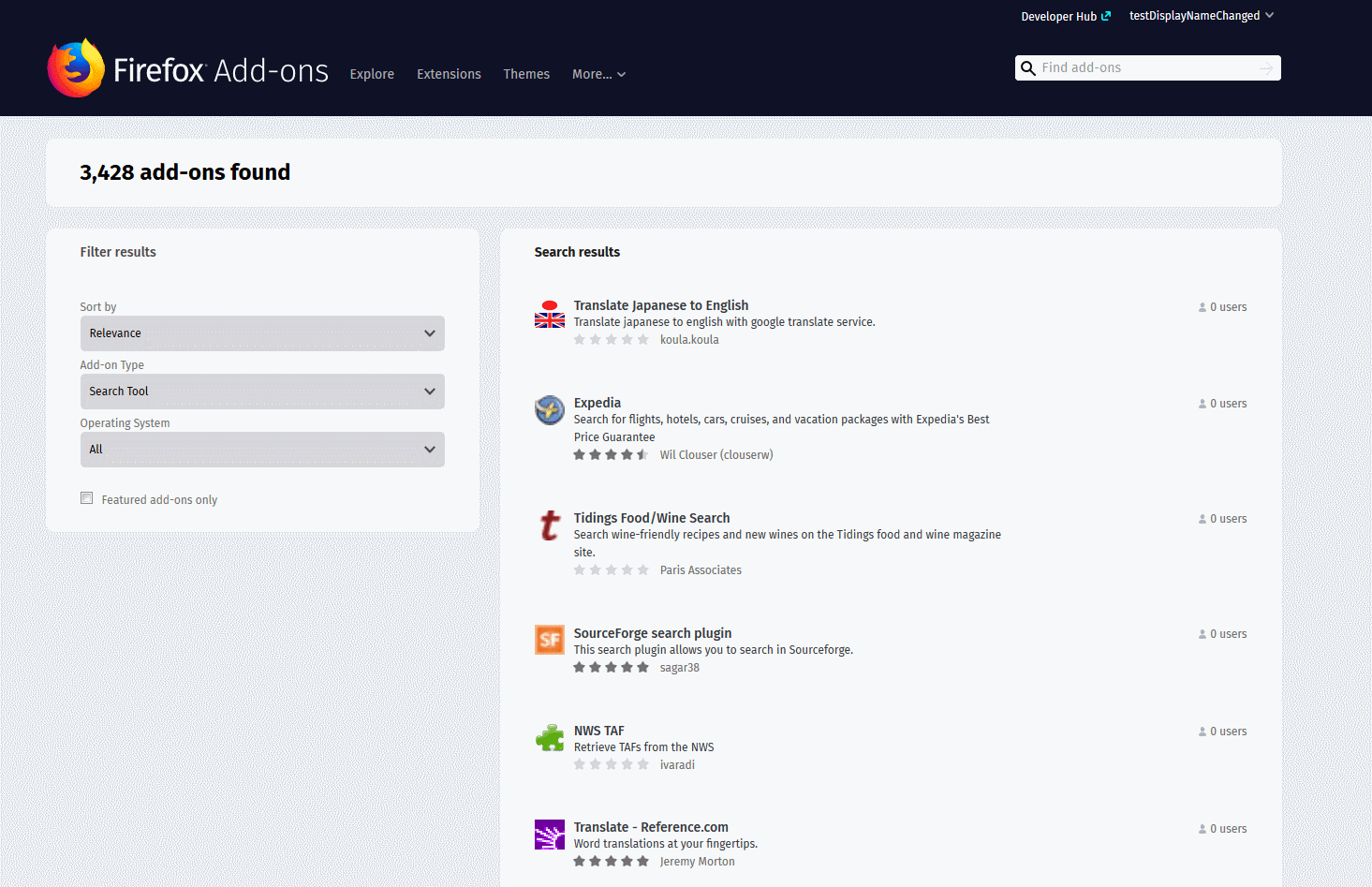
Task: Toggle Featured add-ons only checkbox
Action: click(87, 498)
